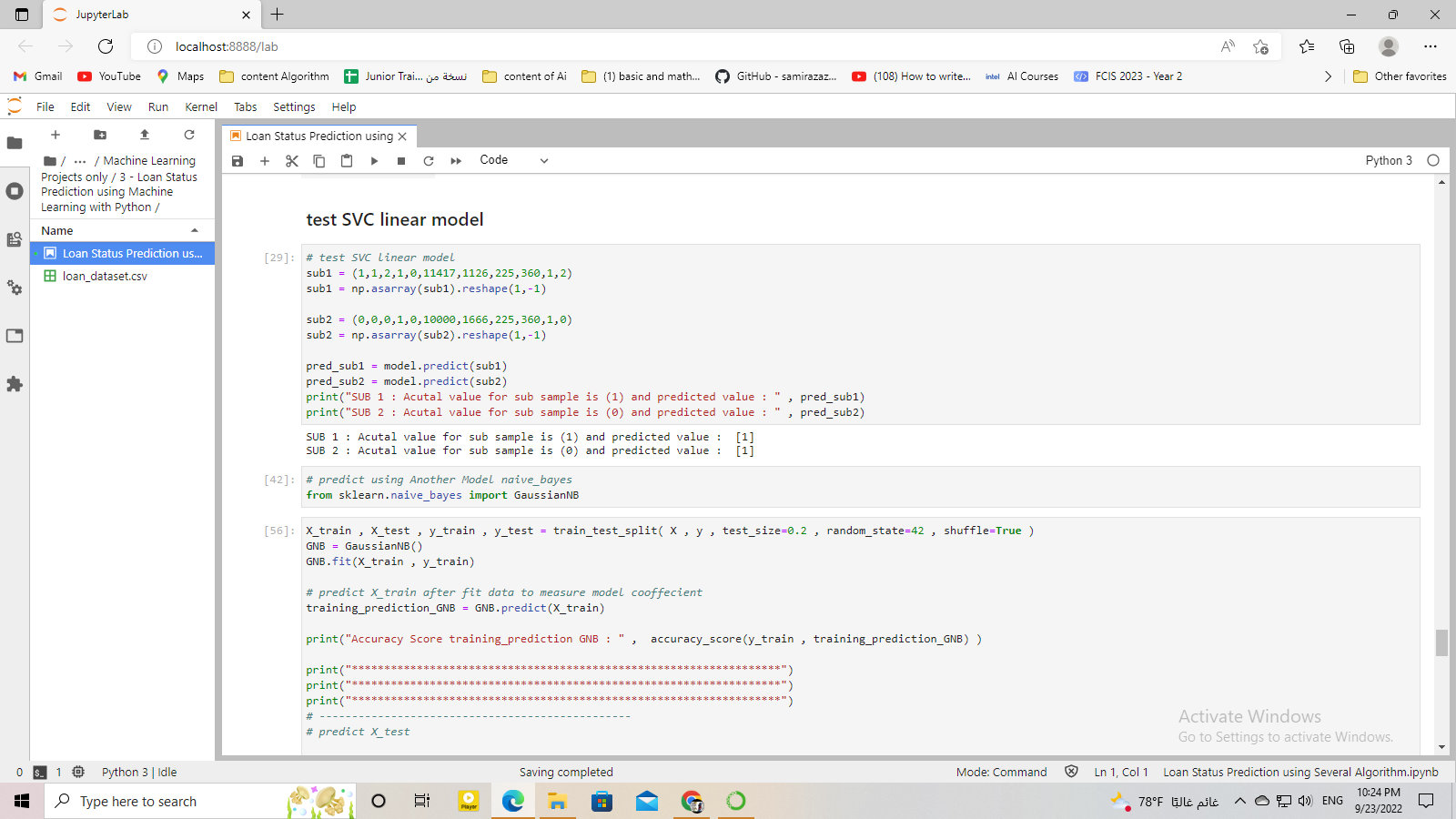Paste cells from the clipboard
This screenshot has height=819, width=1456.
346,160
